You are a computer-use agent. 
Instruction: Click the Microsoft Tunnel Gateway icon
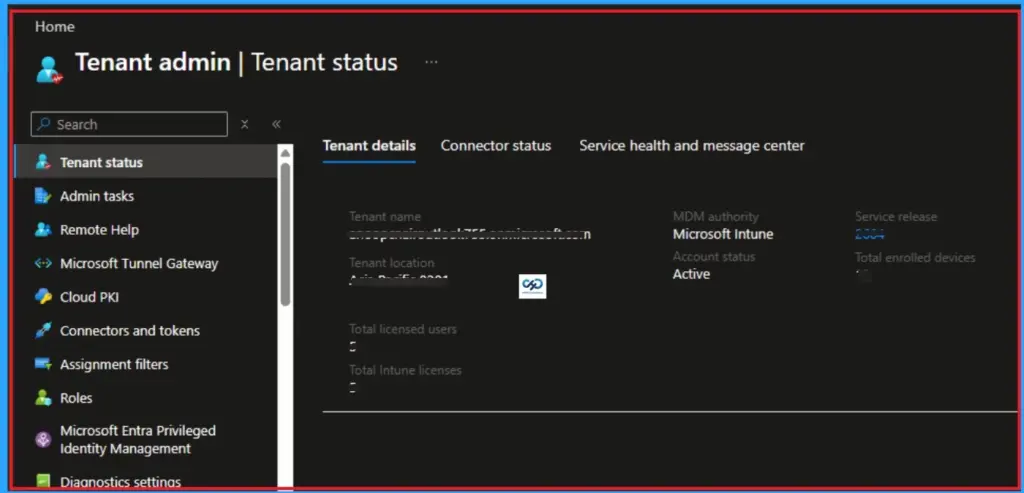coord(43,264)
